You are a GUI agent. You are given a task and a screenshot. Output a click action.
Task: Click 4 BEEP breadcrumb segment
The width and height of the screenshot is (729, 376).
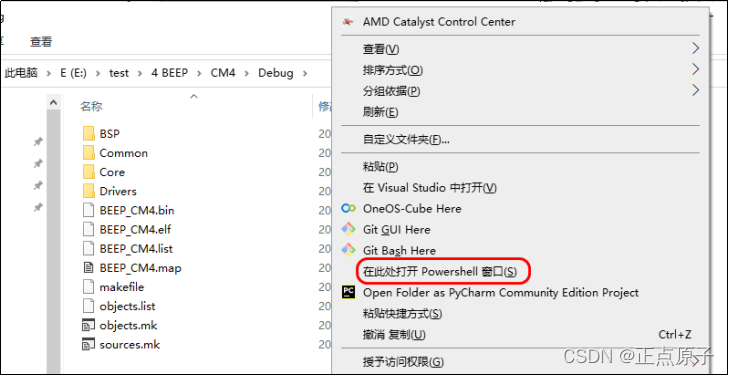(170, 73)
